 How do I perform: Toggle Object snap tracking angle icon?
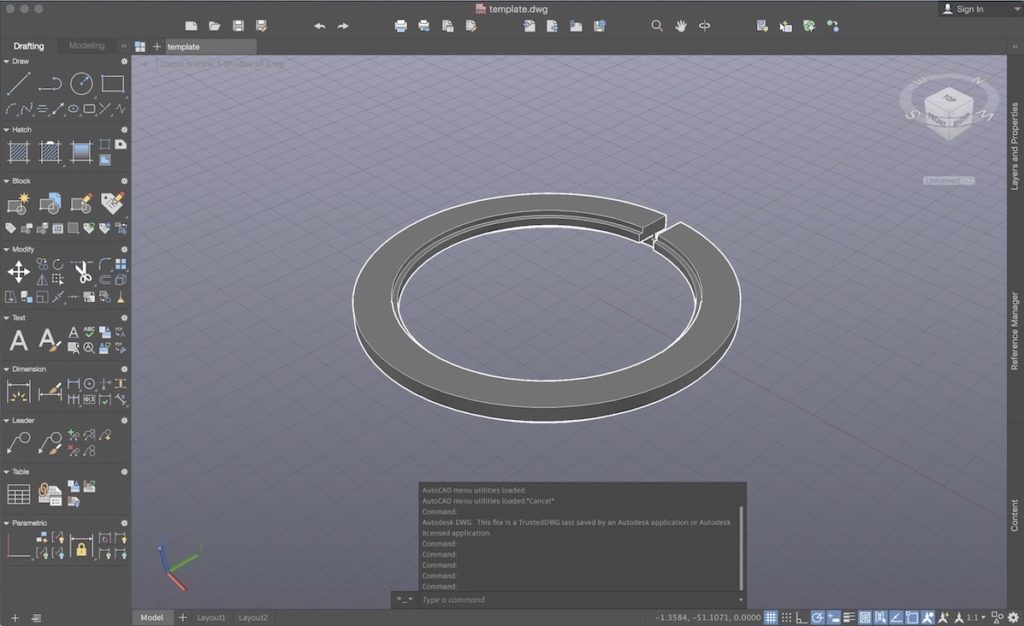click(896, 618)
